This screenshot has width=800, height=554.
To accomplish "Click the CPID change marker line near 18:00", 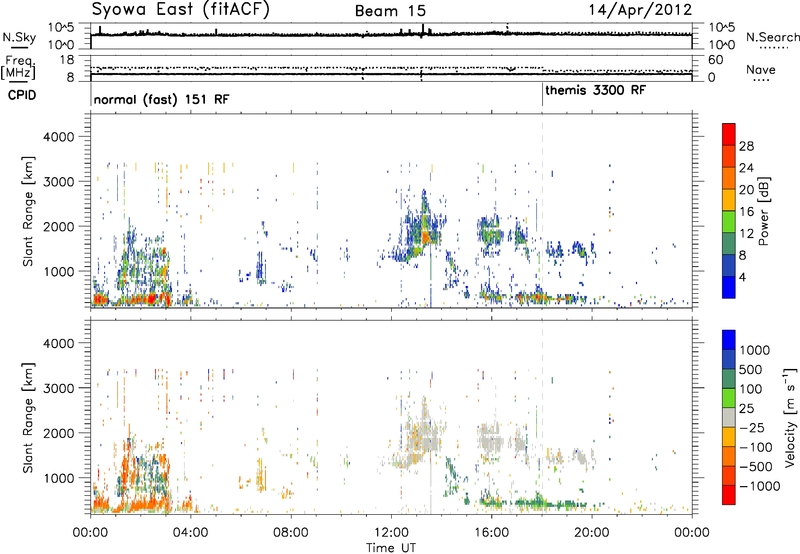I will click(542, 95).
